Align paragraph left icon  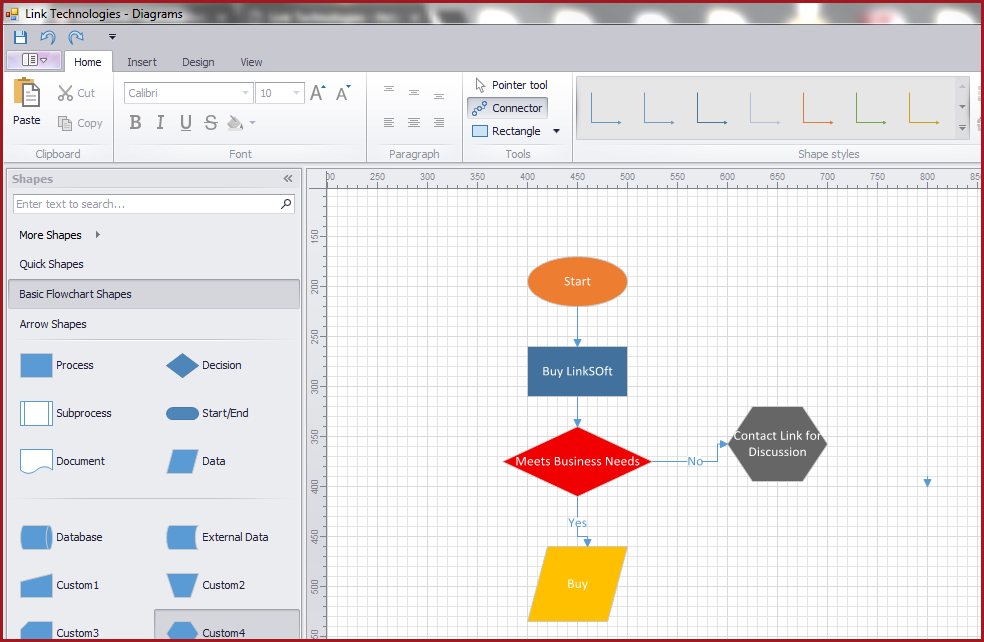[x=389, y=122]
